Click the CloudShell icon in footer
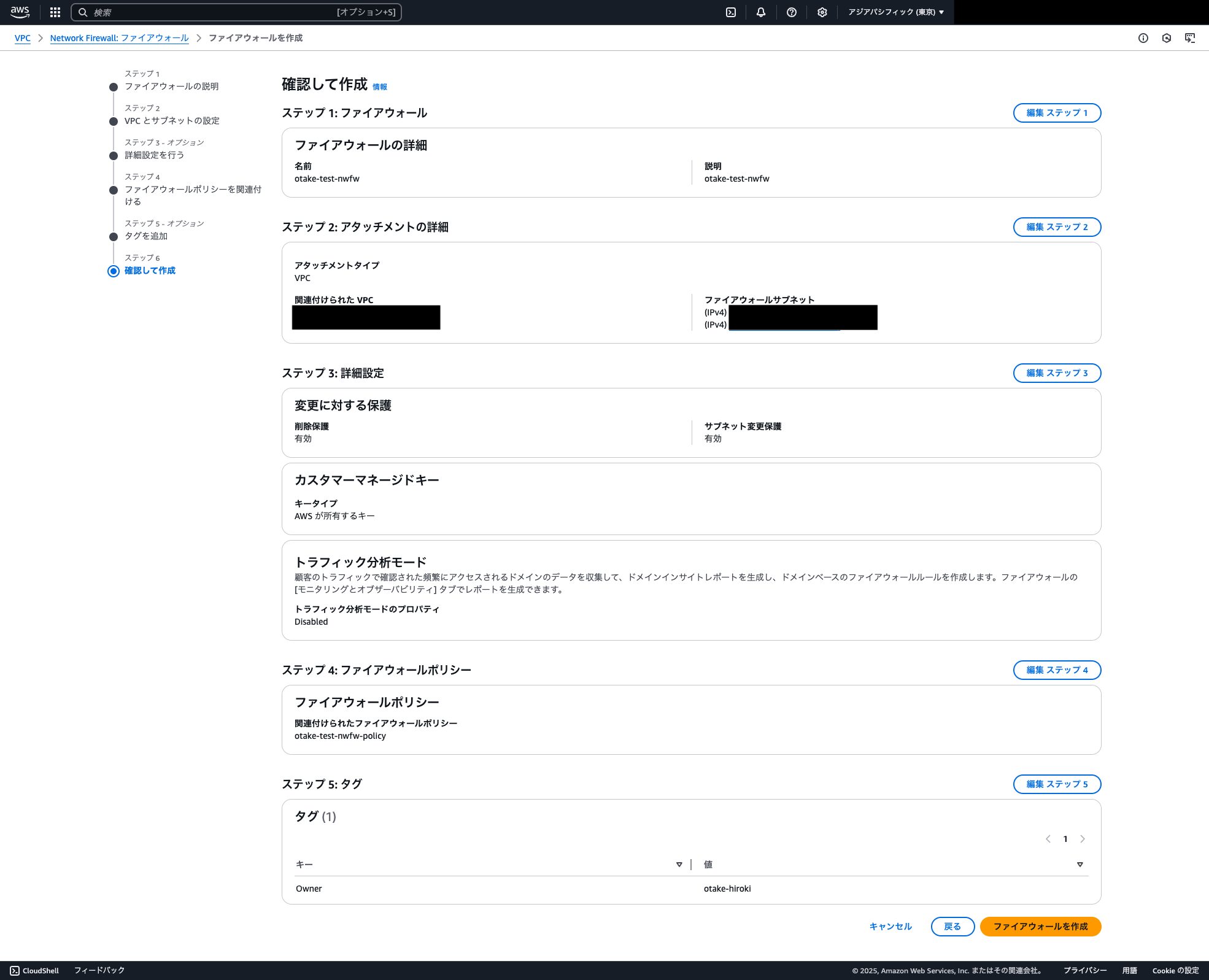The height and width of the screenshot is (980, 1209). click(15, 971)
